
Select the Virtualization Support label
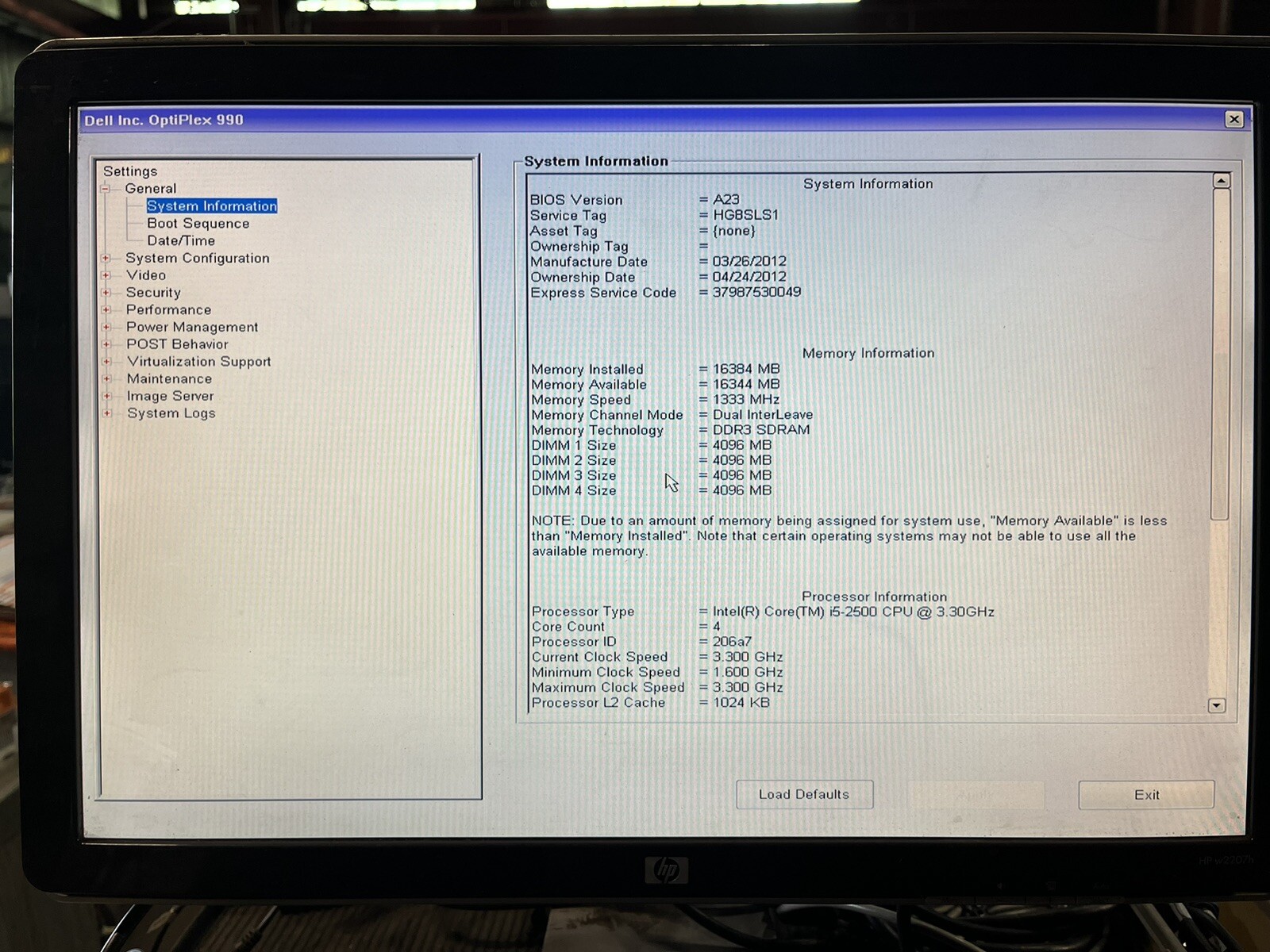click(199, 362)
